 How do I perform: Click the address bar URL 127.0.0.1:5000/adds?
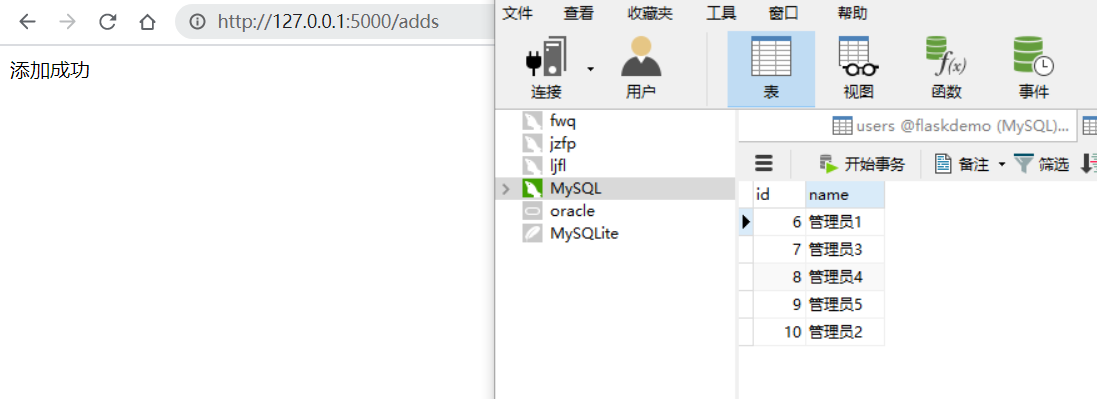328,22
